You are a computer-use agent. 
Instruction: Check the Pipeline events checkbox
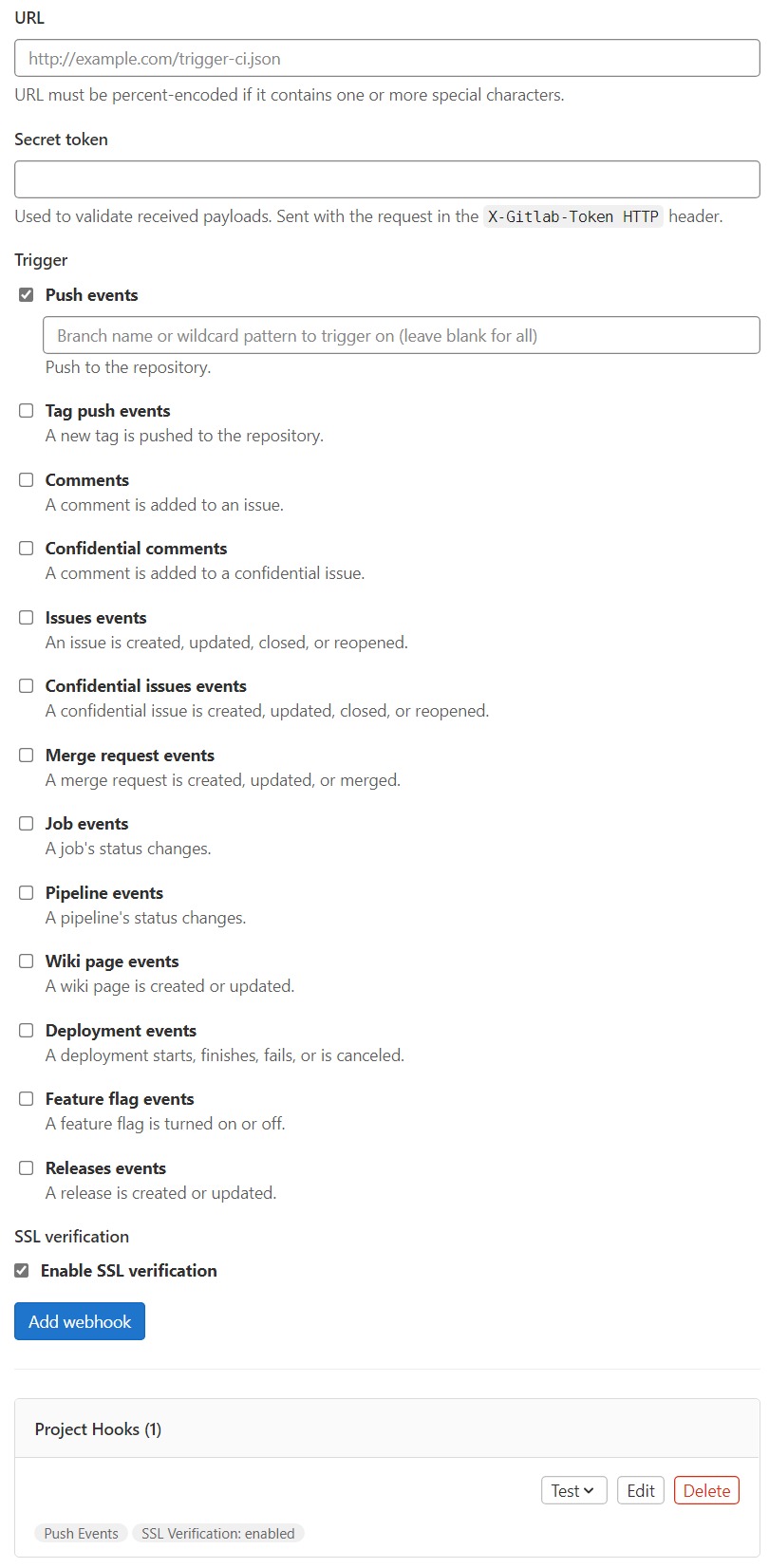tap(26, 892)
